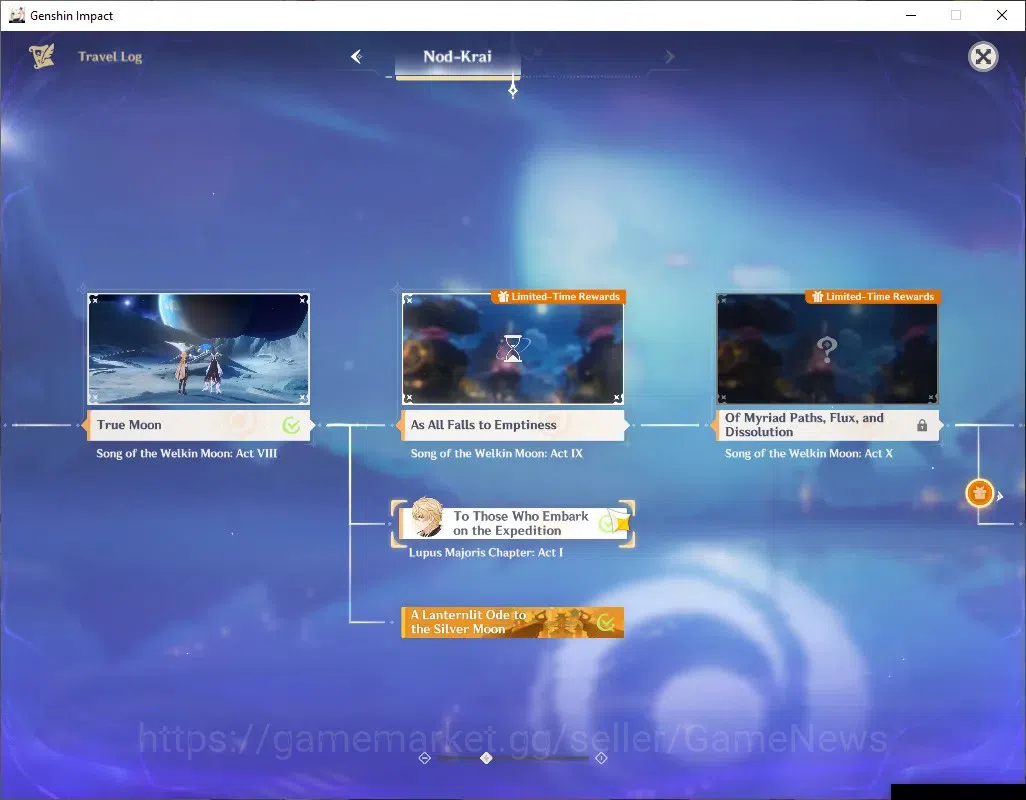The width and height of the screenshot is (1026, 800).
Task: Click the As All Falls to Emptiness title
Action: pos(484,425)
